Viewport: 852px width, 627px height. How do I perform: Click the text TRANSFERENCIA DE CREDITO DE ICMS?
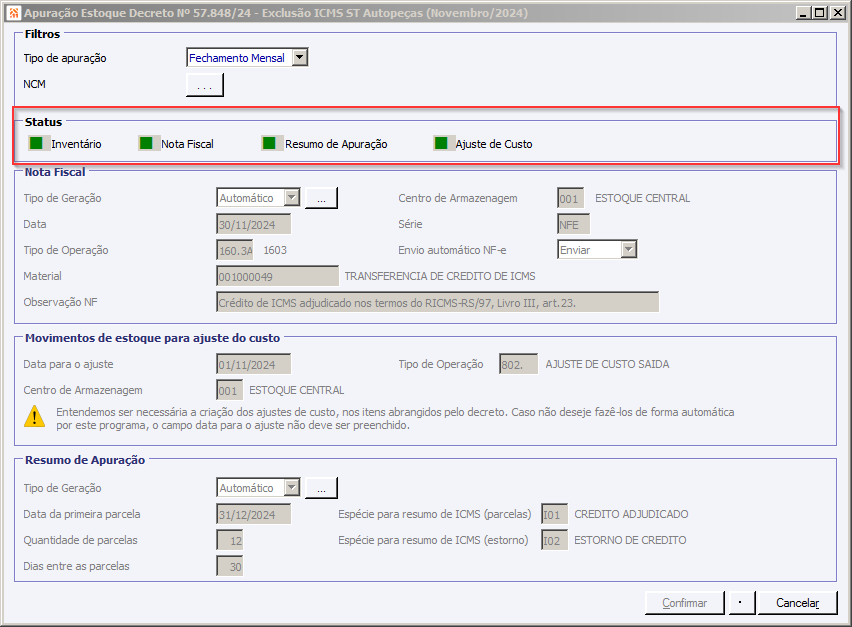[440, 276]
